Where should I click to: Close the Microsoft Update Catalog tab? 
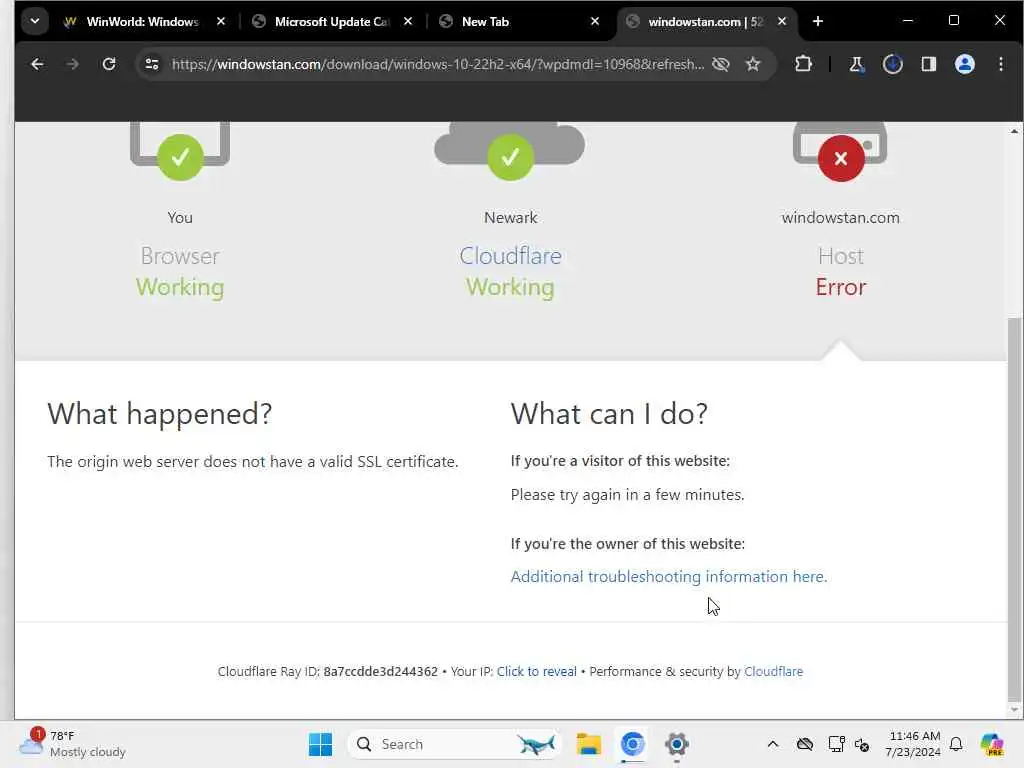click(x=408, y=22)
